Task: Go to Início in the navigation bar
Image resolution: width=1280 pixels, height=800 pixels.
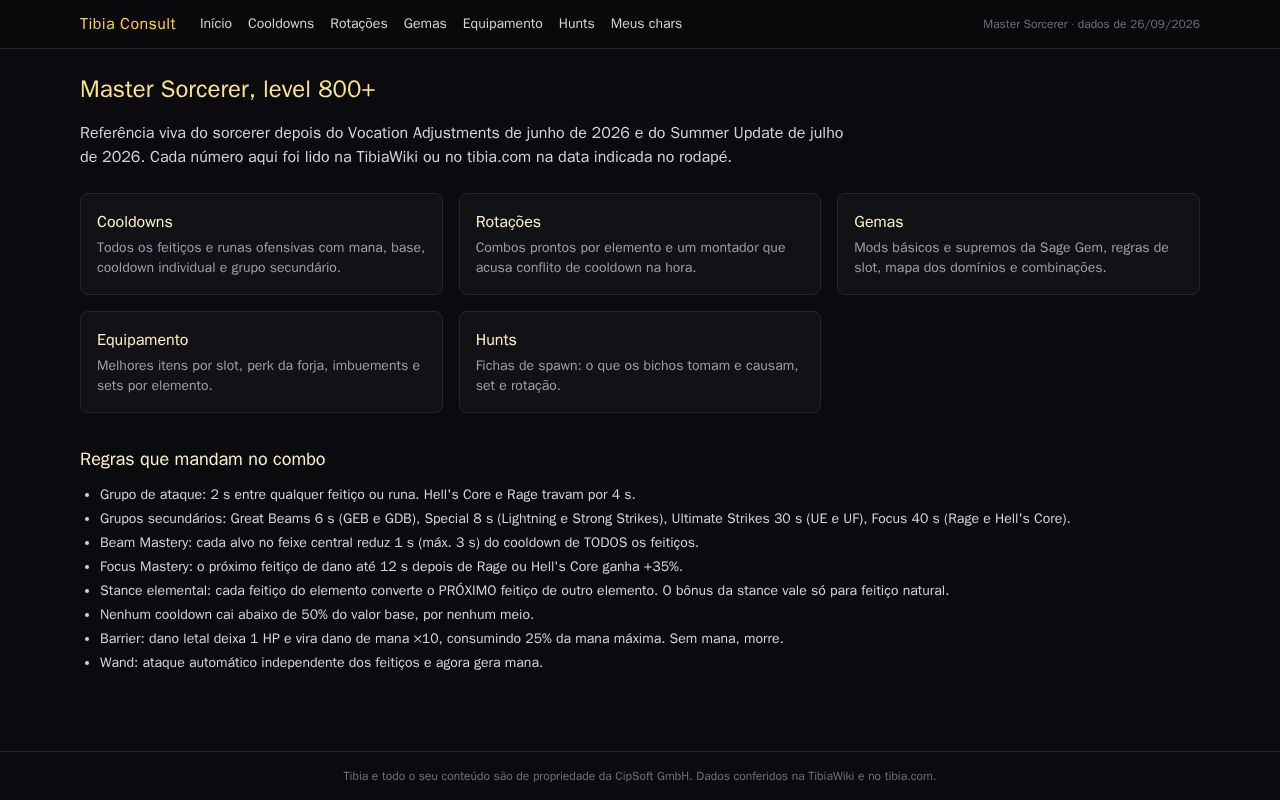Action: coord(216,24)
